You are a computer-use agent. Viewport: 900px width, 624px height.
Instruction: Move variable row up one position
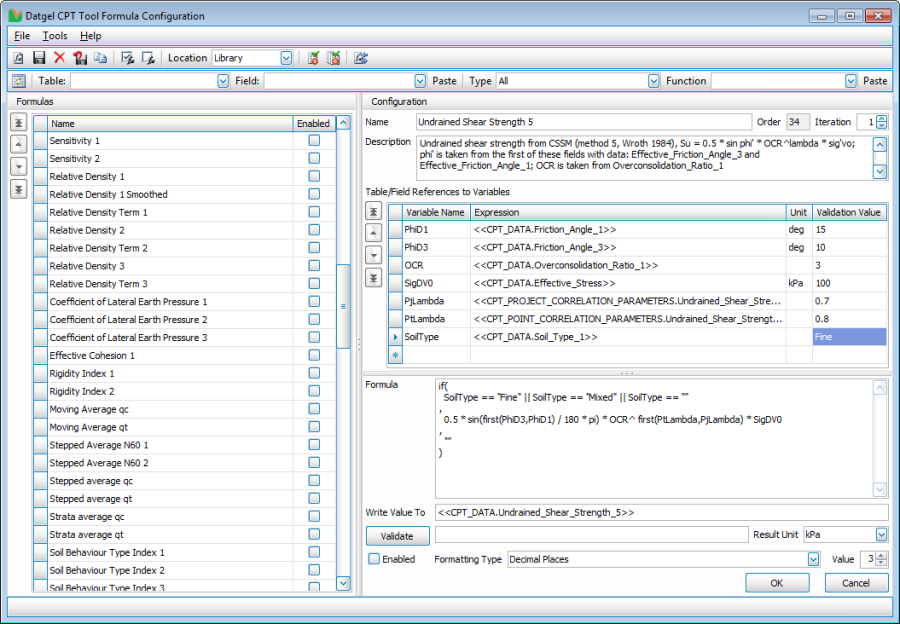[373, 233]
